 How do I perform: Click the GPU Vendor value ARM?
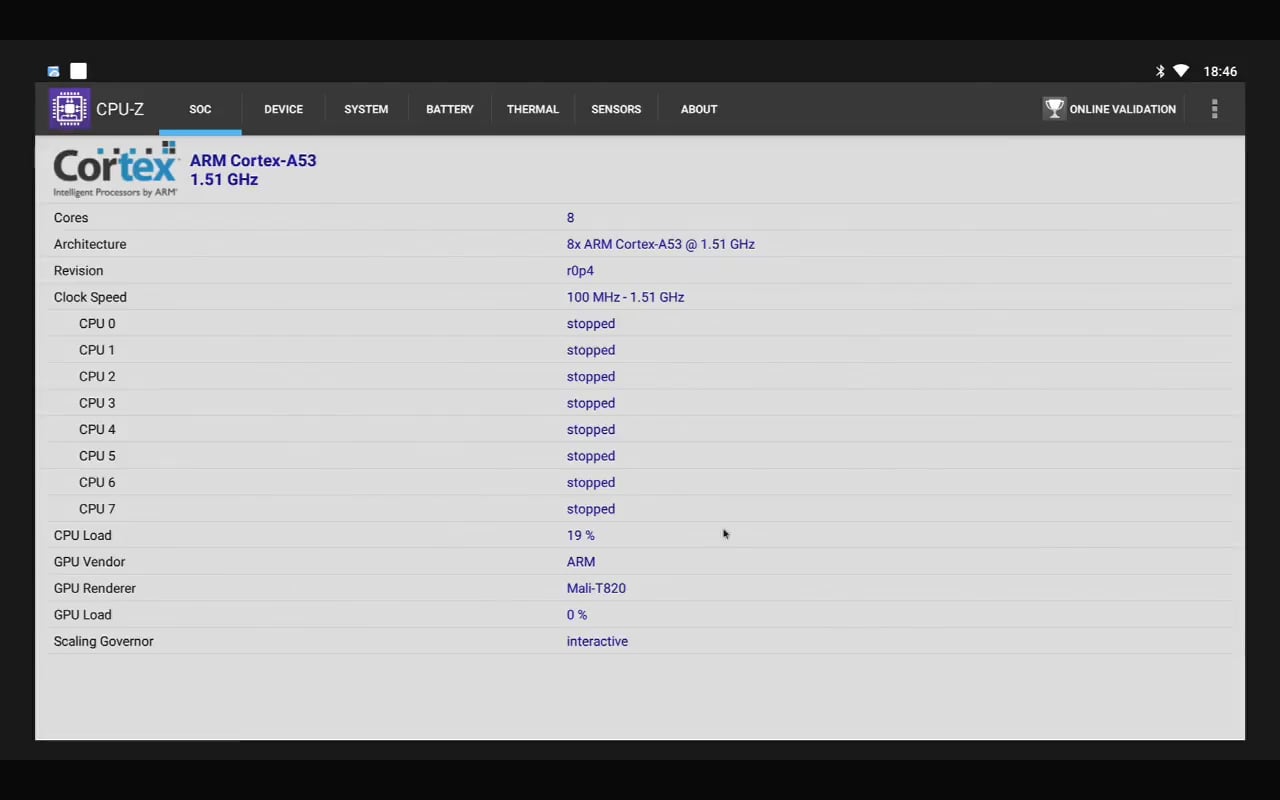pyautogui.click(x=581, y=562)
